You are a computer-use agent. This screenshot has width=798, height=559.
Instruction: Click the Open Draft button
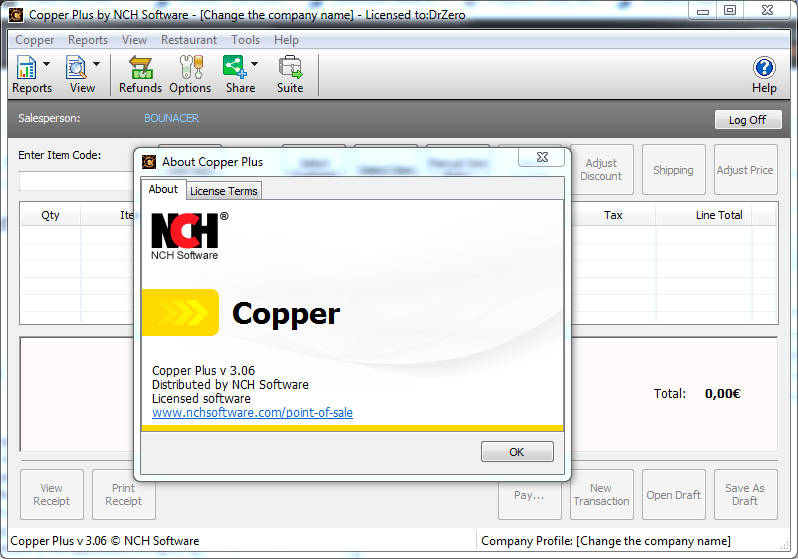(x=673, y=494)
